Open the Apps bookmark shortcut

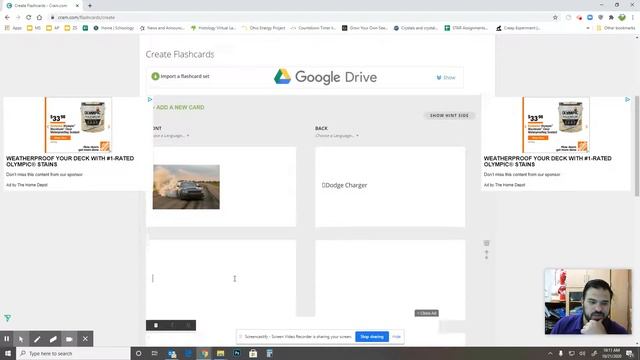[13, 28]
